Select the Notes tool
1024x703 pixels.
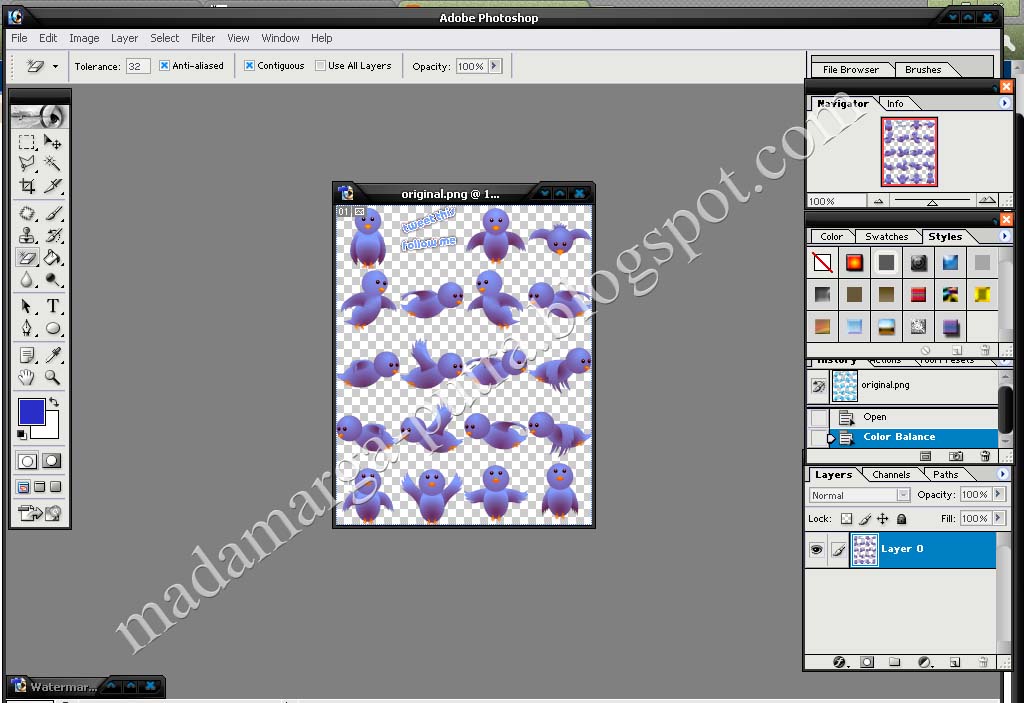point(27,355)
